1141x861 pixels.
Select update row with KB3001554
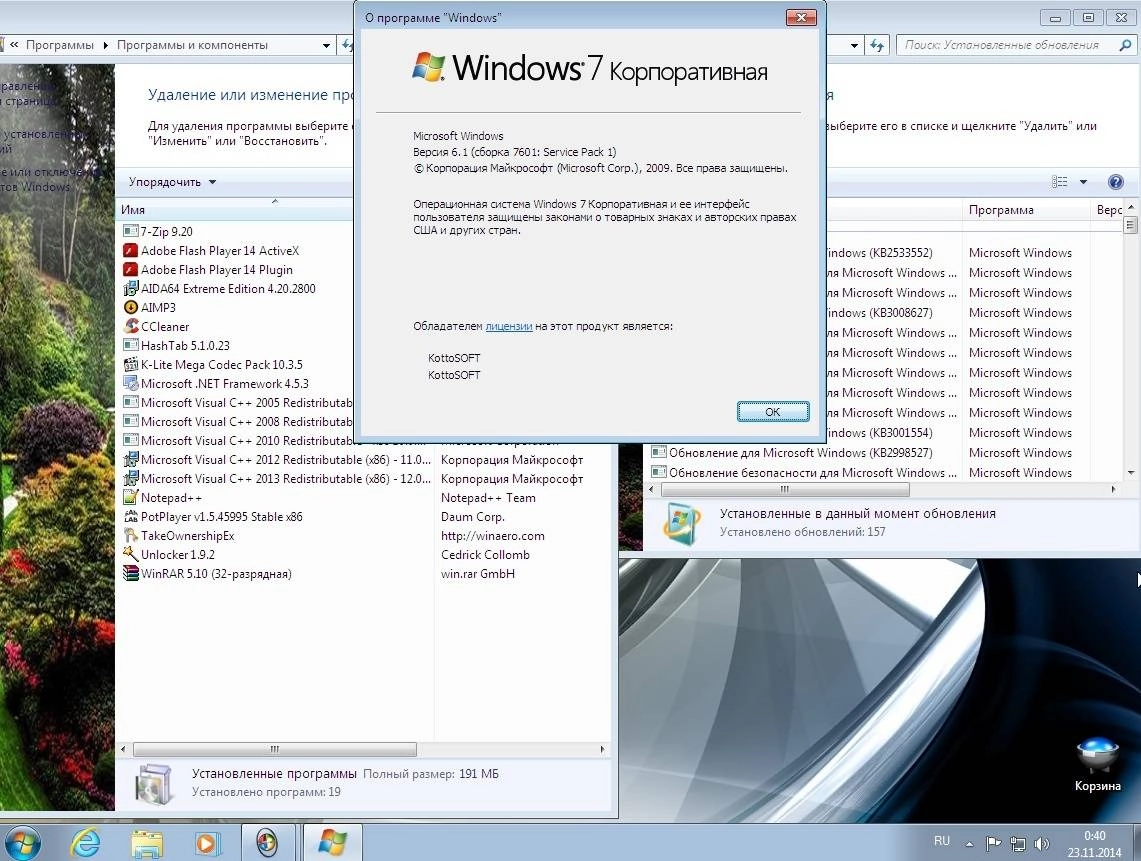(x=975, y=432)
